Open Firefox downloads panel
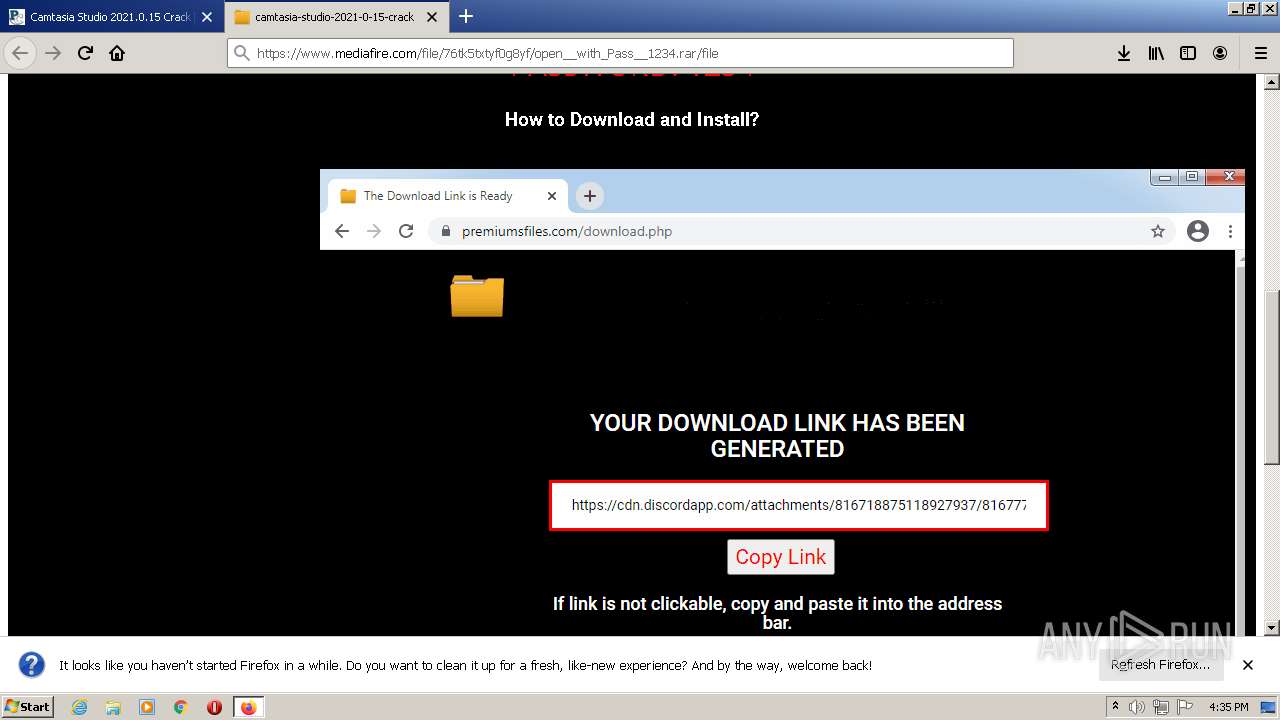This screenshot has height=720, width=1280. click(1124, 53)
